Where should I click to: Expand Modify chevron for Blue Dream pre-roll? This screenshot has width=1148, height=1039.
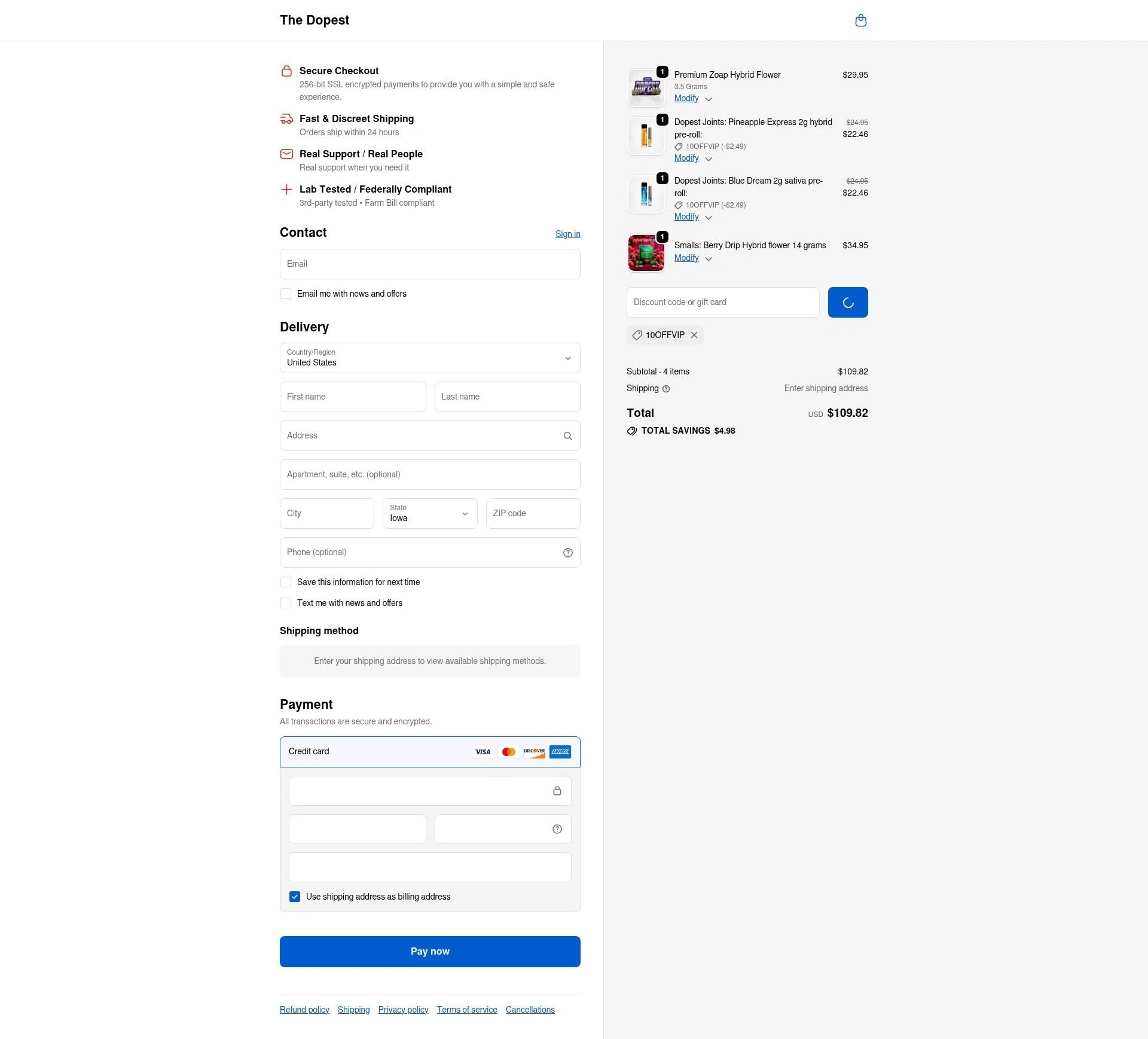click(x=709, y=218)
